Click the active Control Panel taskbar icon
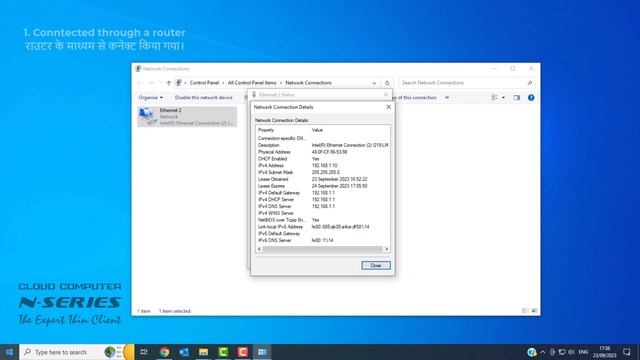The height and width of the screenshot is (360, 640). 262,352
